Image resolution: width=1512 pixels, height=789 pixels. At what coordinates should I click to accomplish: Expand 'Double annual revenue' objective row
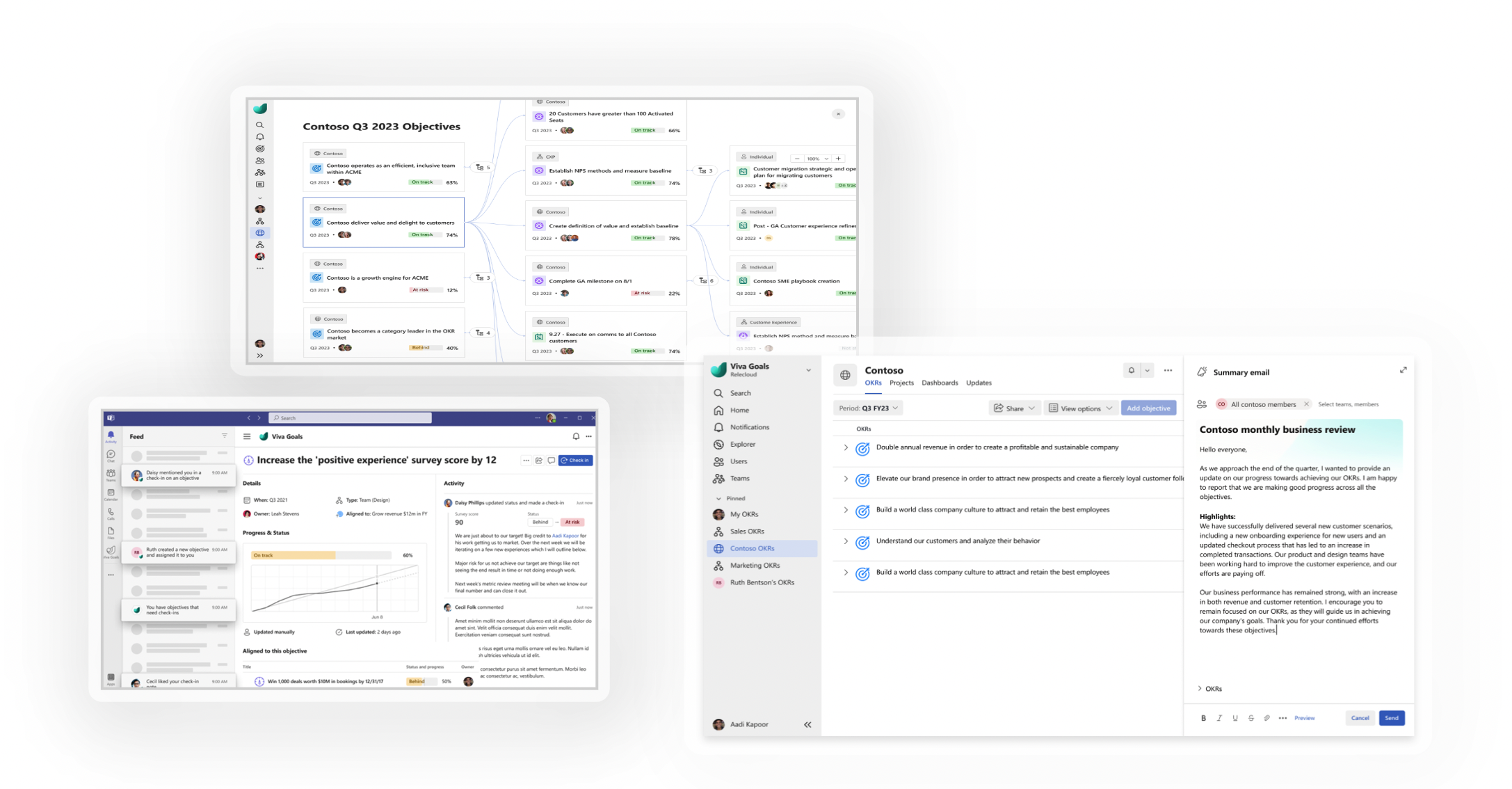(x=846, y=448)
